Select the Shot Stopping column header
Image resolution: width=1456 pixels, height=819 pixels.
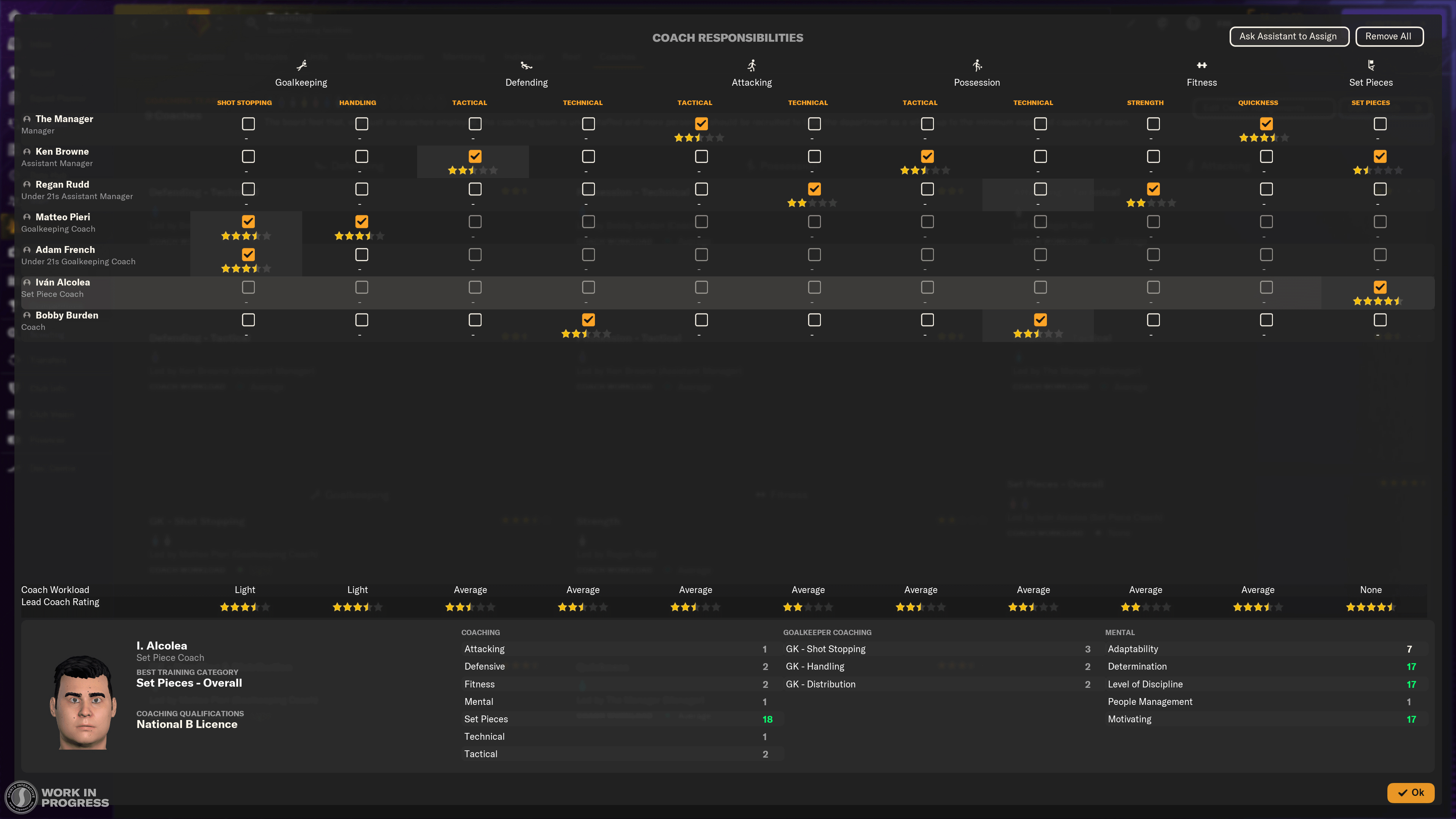(x=244, y=103)
